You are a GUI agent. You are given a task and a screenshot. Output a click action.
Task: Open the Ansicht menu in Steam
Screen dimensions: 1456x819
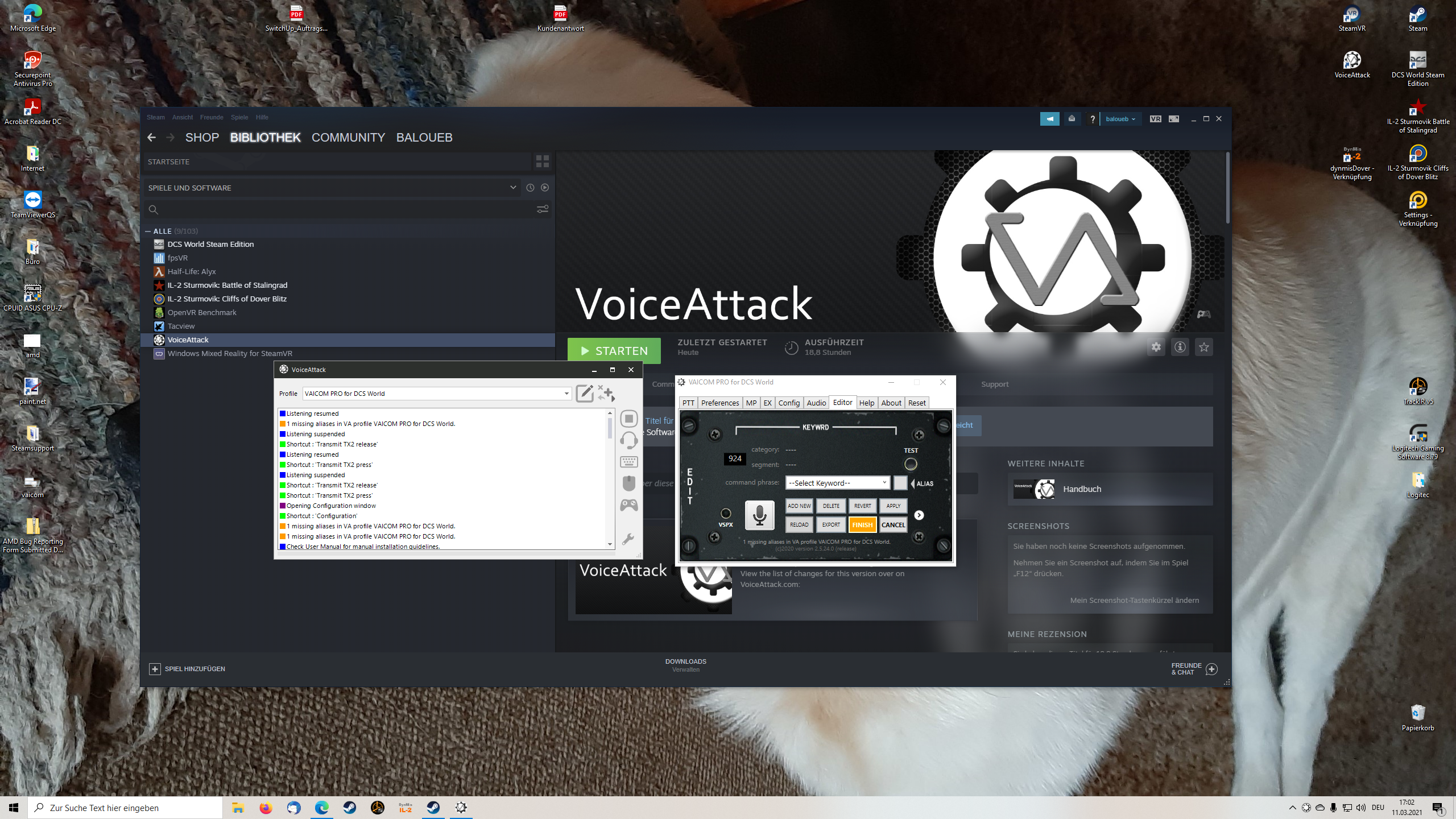(x=183, y=117)
